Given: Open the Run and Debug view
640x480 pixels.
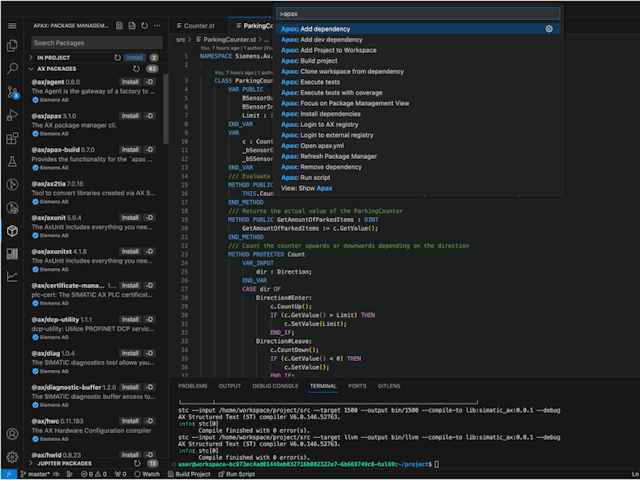Looking at the screenshot, I should [12, 115].
